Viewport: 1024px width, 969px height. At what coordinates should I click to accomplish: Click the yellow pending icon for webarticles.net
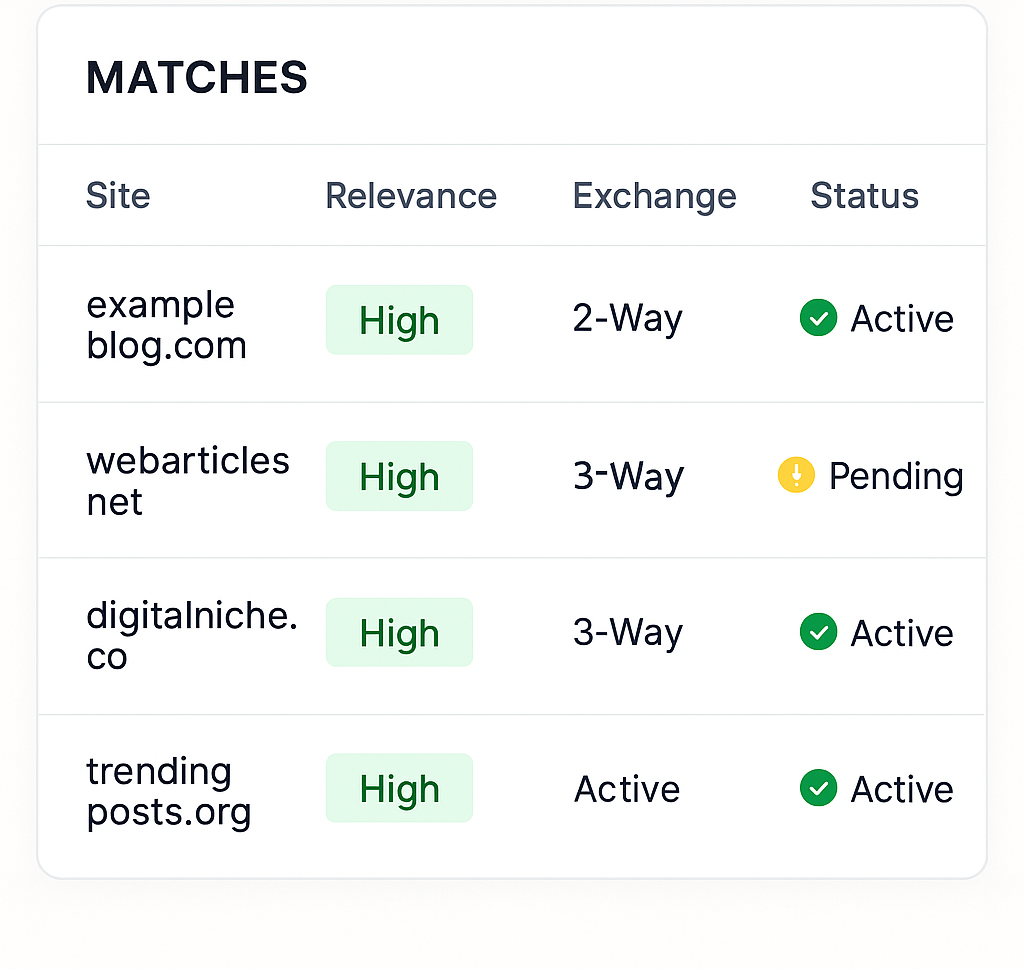(796, 475)
